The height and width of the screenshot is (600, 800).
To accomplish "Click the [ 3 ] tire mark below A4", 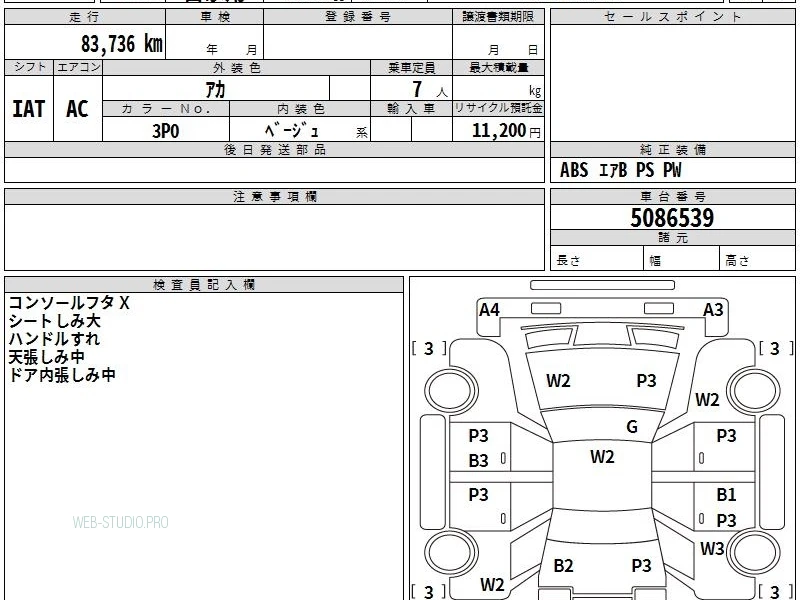I will point(429,348).
